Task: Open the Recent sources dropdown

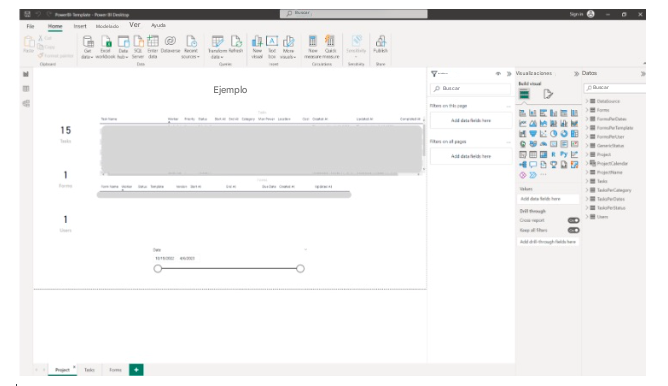Action: [191, 46]
